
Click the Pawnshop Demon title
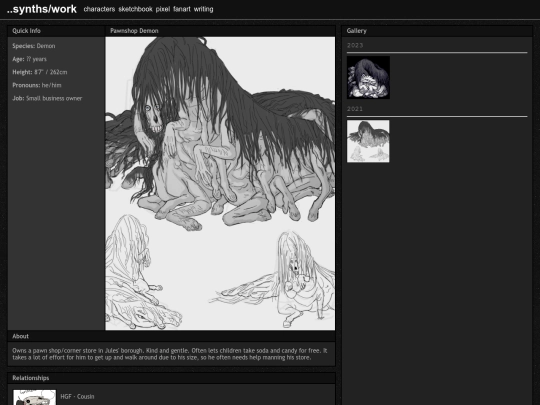(134, 31)
